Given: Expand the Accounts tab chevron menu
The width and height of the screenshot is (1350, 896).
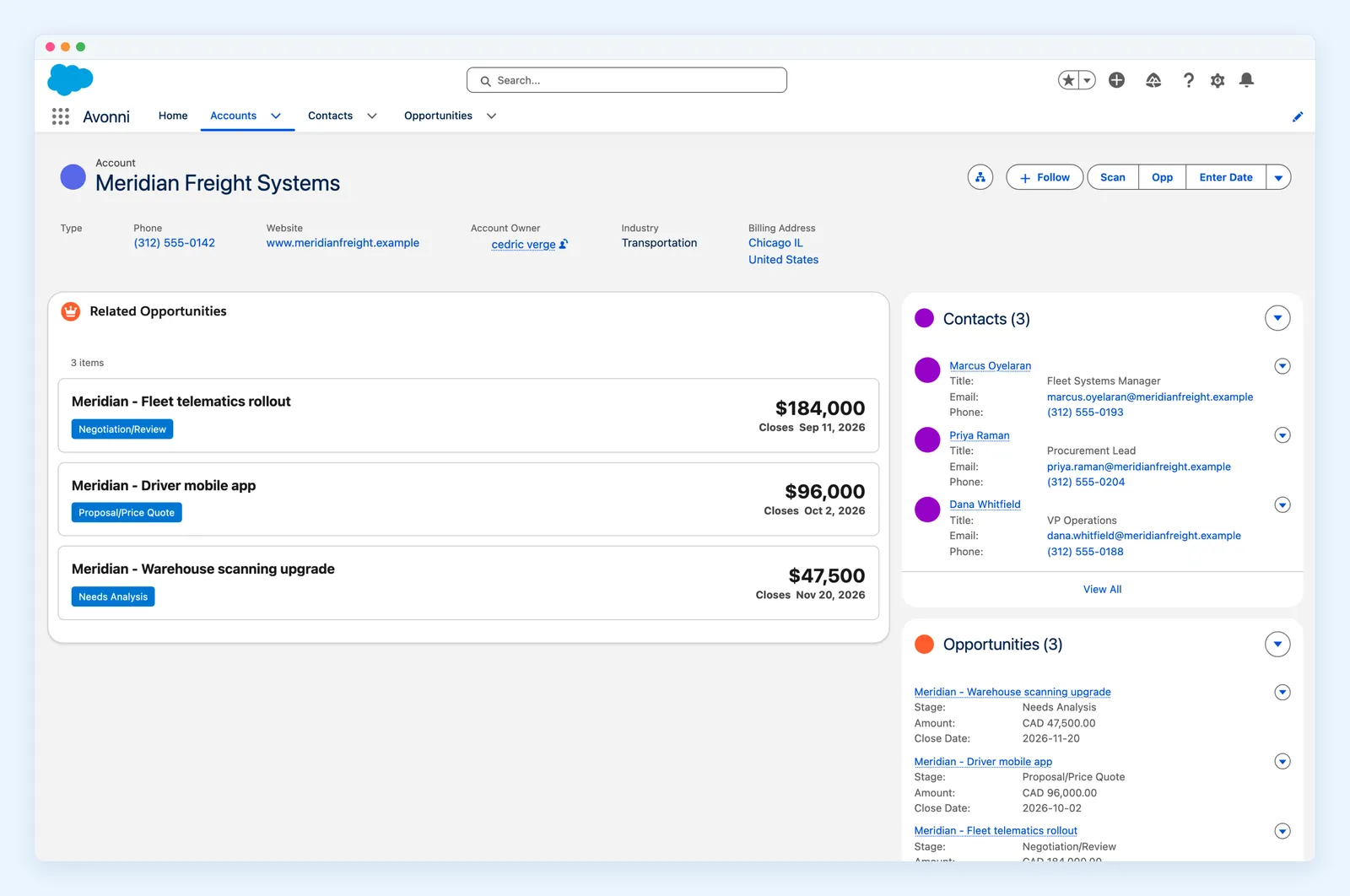Looking at the screenshot, I should tap(276, 116).
